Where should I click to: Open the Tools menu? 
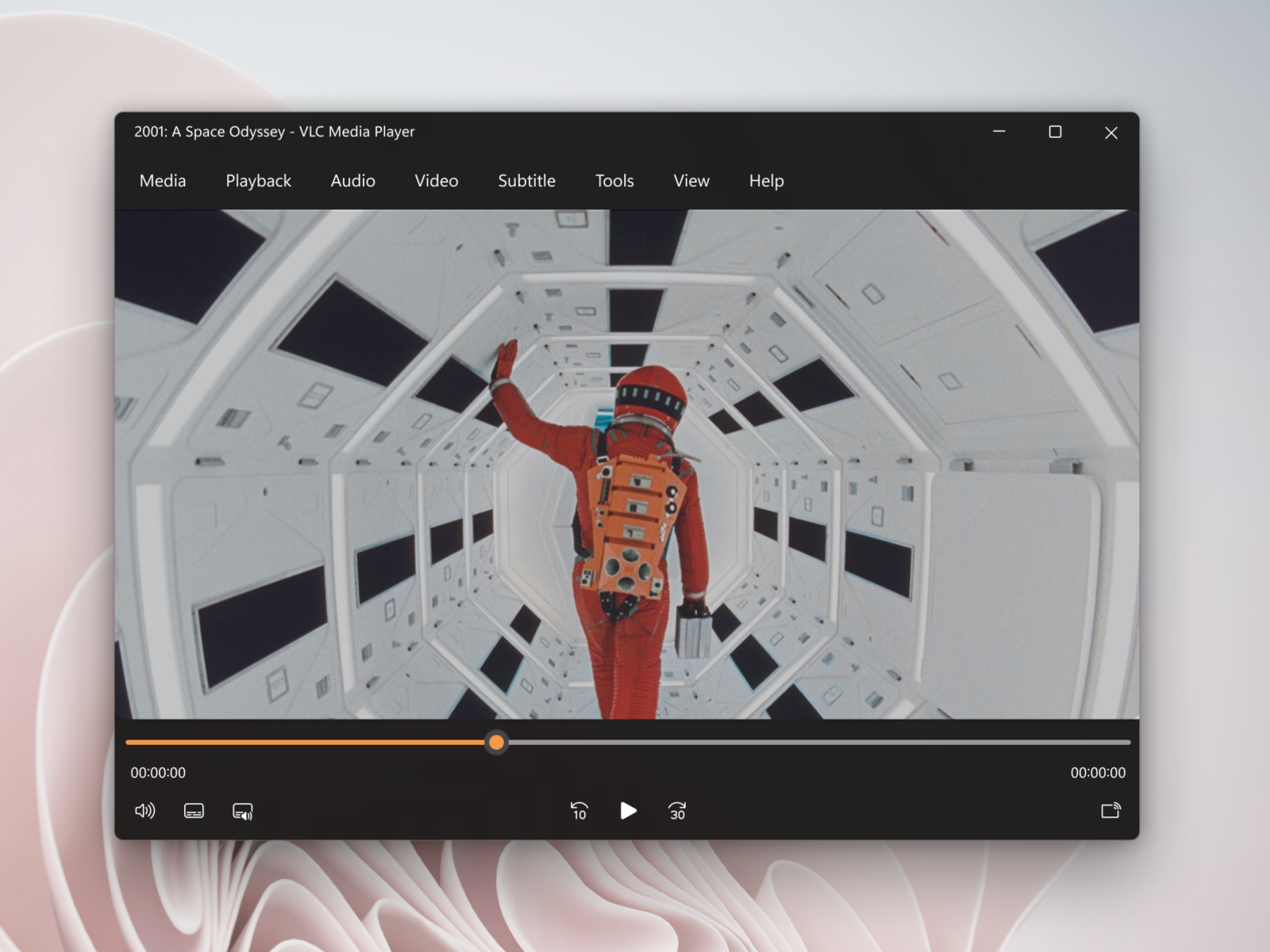[614, 181]
